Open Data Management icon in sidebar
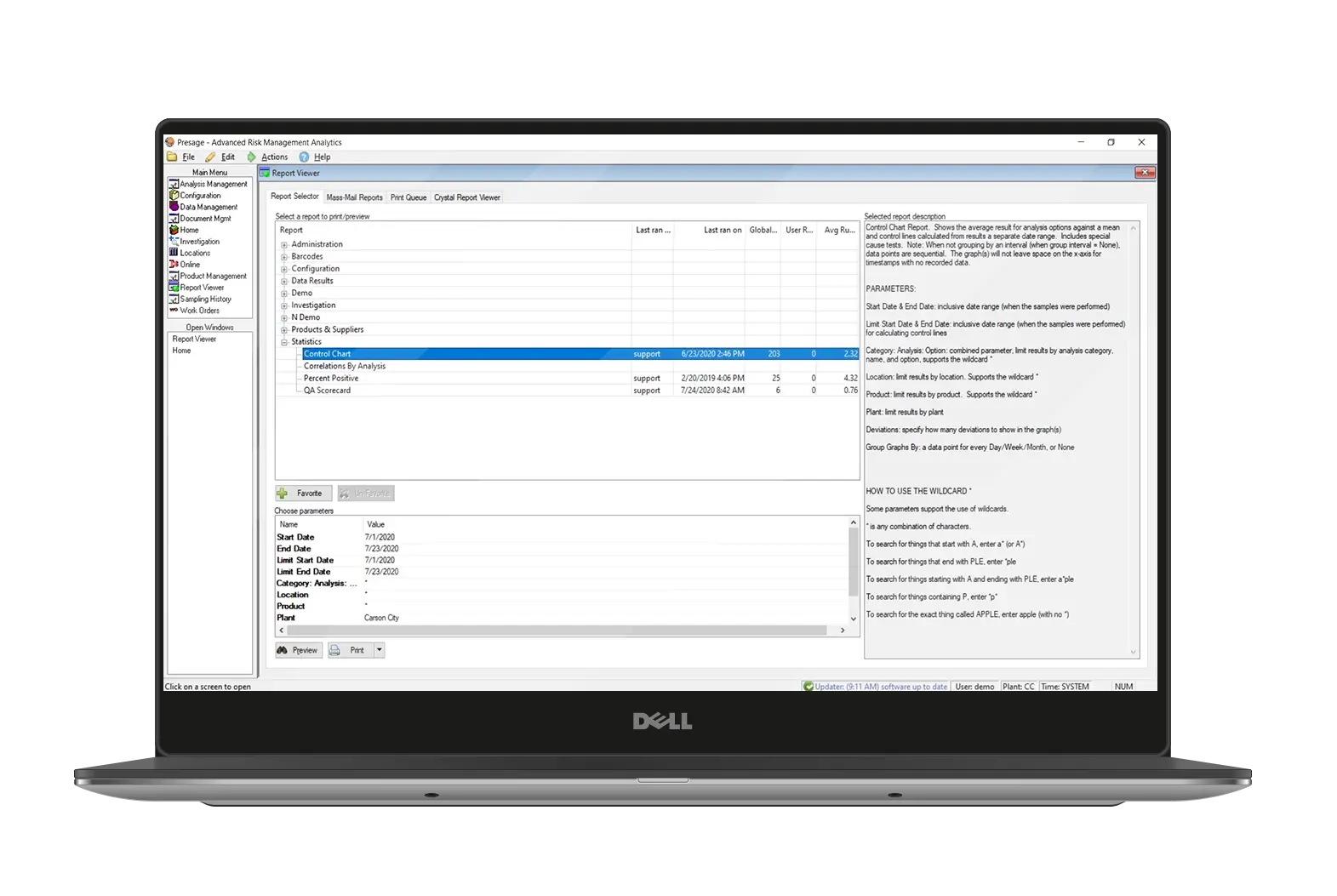Image resolution: width=1337 pixels, height=896 pixels. 174,207
